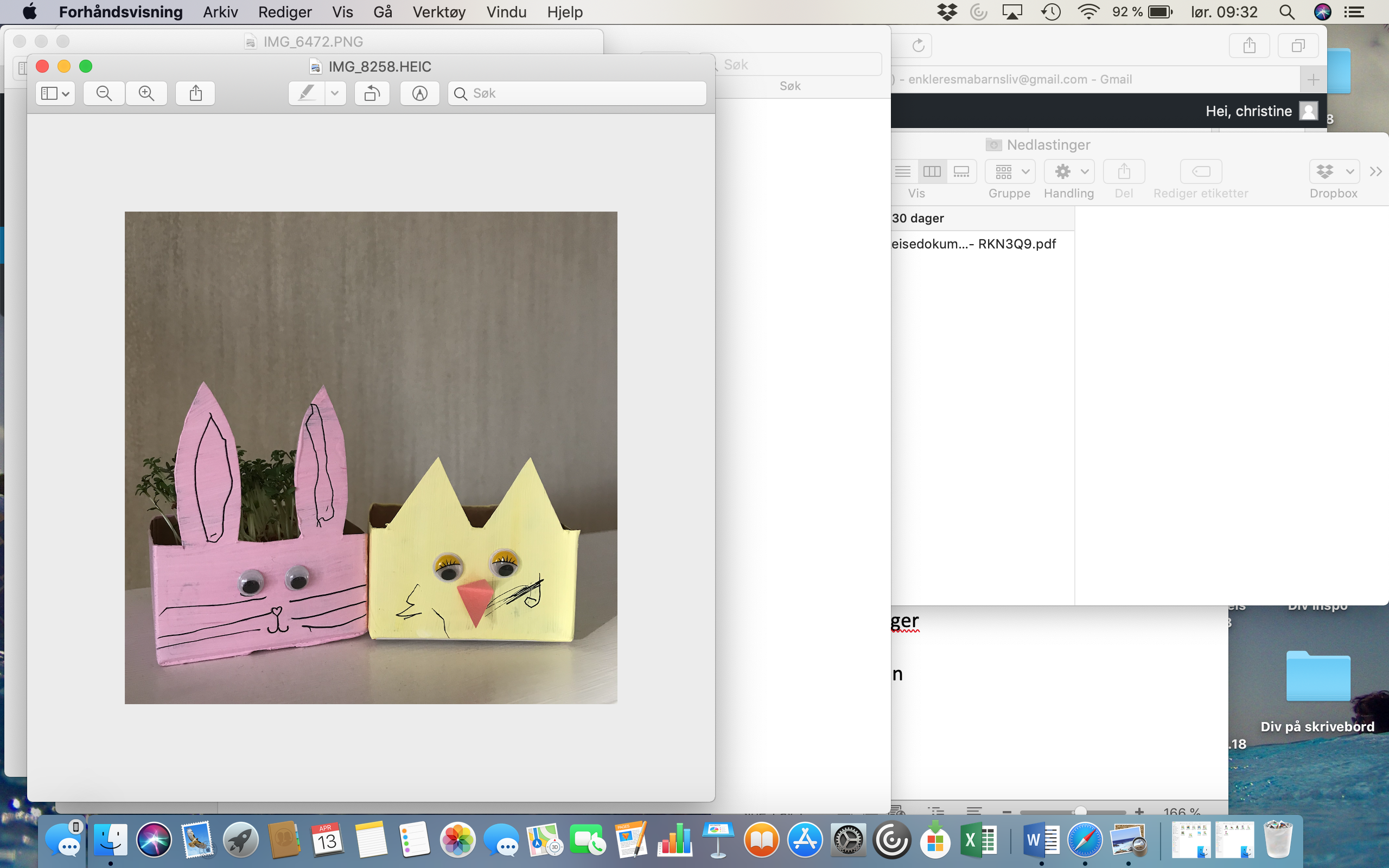Click the Preview Søk search field

[577, 93]
